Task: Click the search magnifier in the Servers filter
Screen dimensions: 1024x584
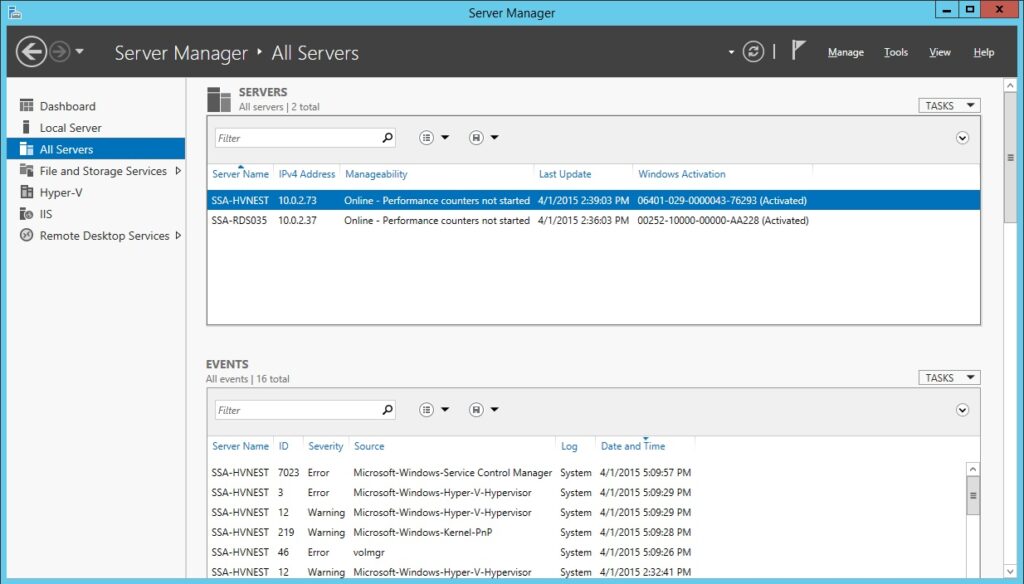Action: [x=386, y=137]
